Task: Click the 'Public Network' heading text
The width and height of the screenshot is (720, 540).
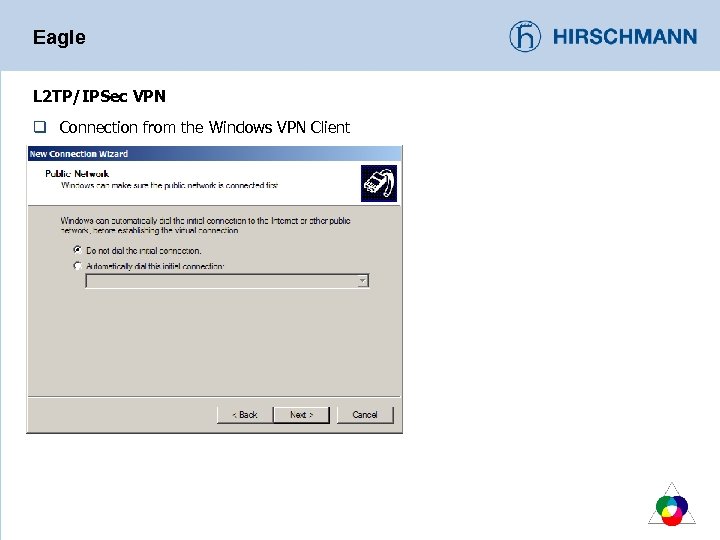Action: tap(77, 174)
